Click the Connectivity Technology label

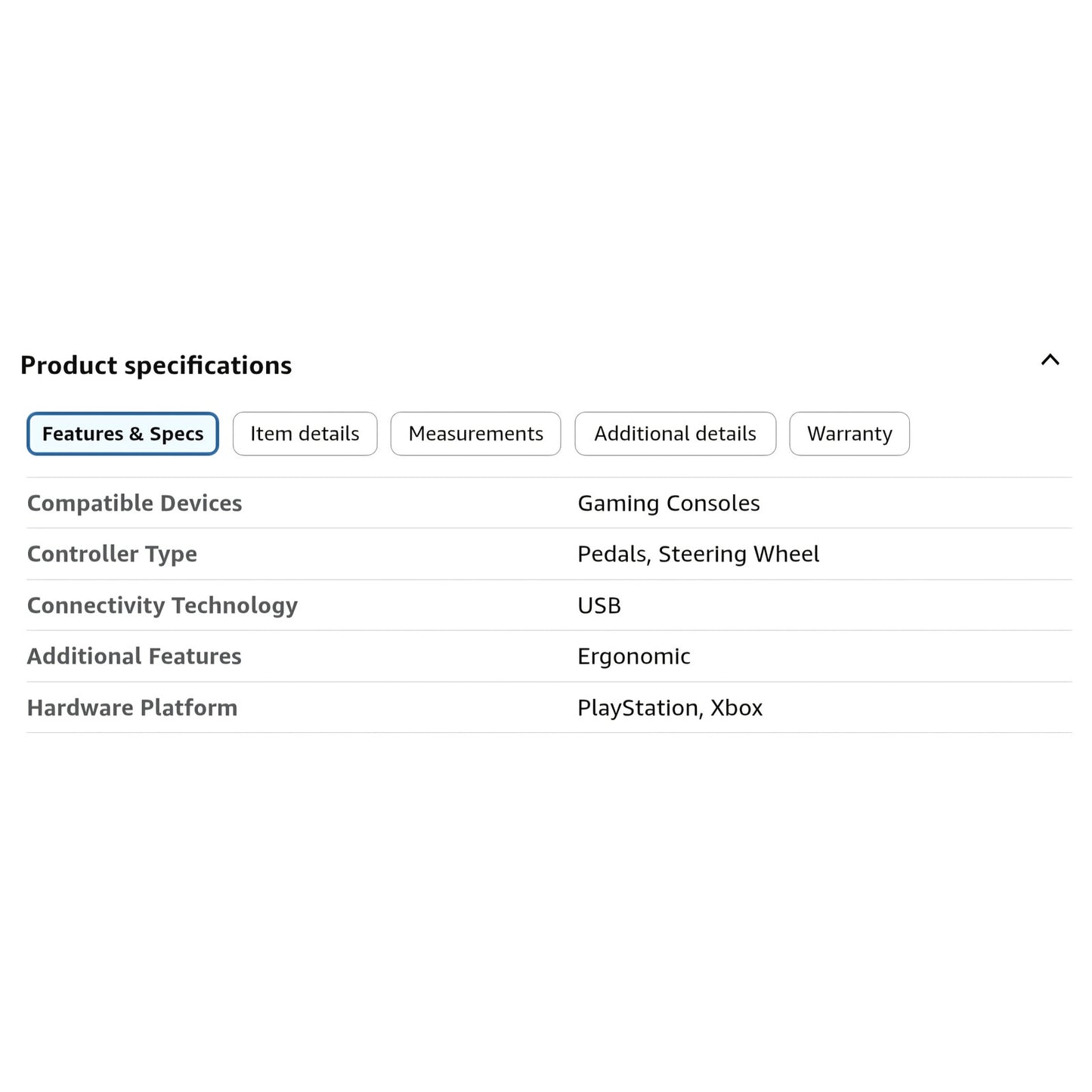pyautogui.click(x=162, y=605)
